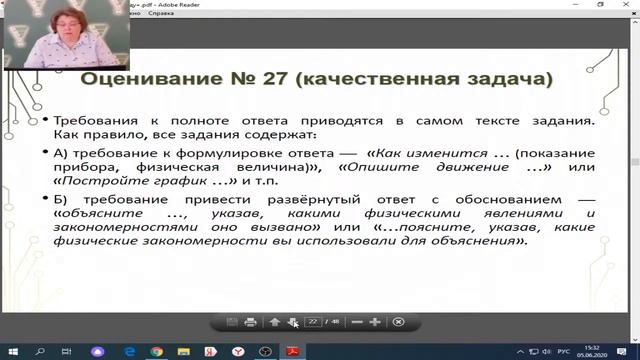Click the text "Постройте график"
640x360 pixels.
tap(134, 181)
